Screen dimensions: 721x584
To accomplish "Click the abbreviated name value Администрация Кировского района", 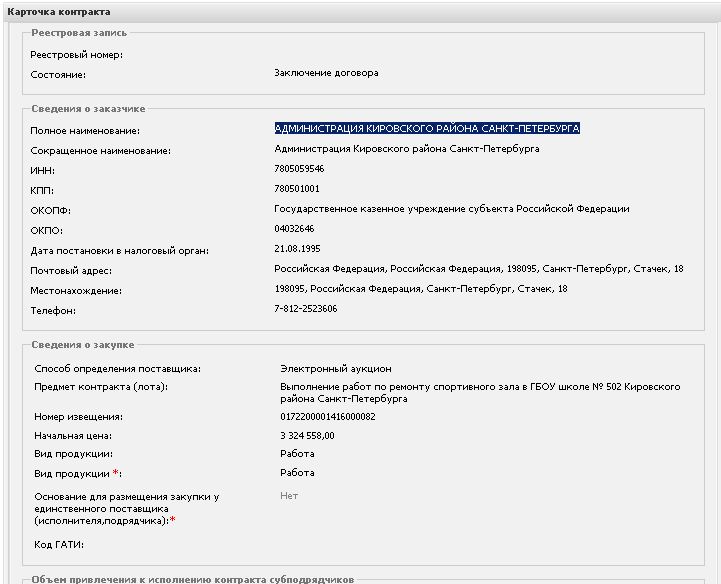I will [406, 149].
